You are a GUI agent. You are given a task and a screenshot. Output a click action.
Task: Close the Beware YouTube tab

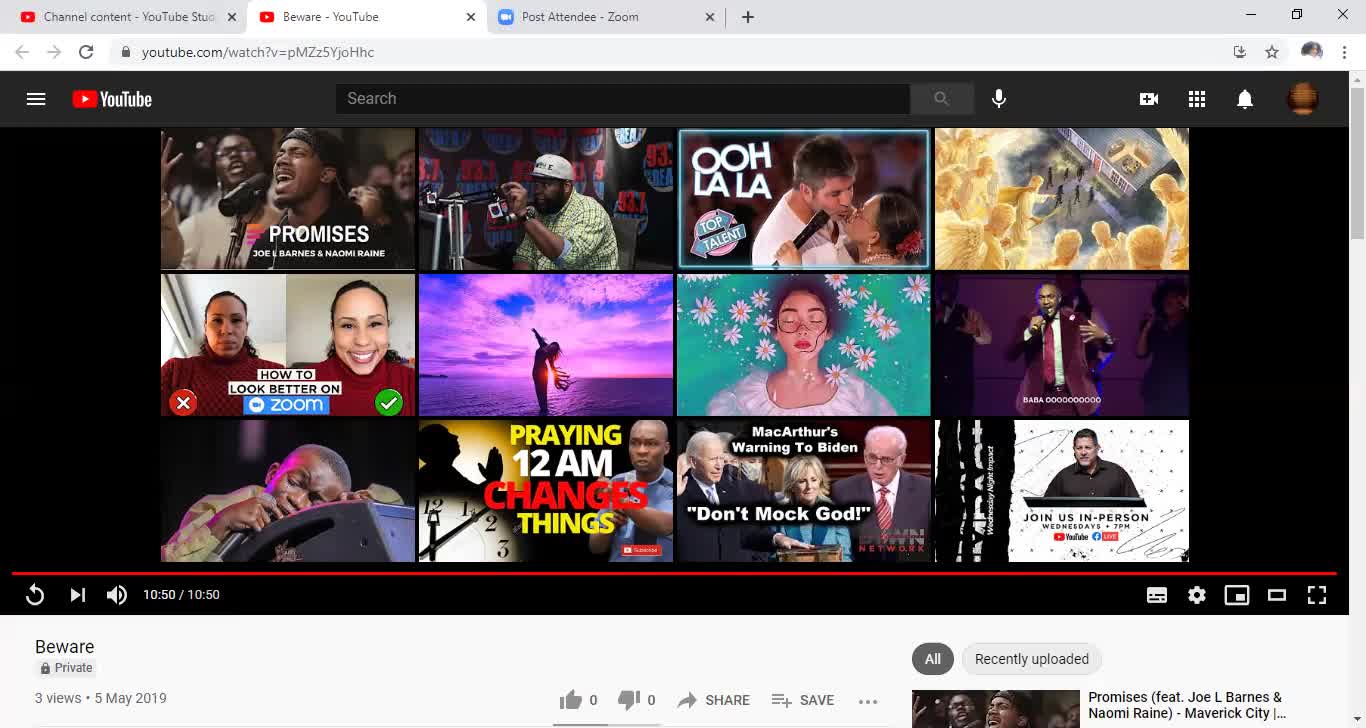[471, 17]
